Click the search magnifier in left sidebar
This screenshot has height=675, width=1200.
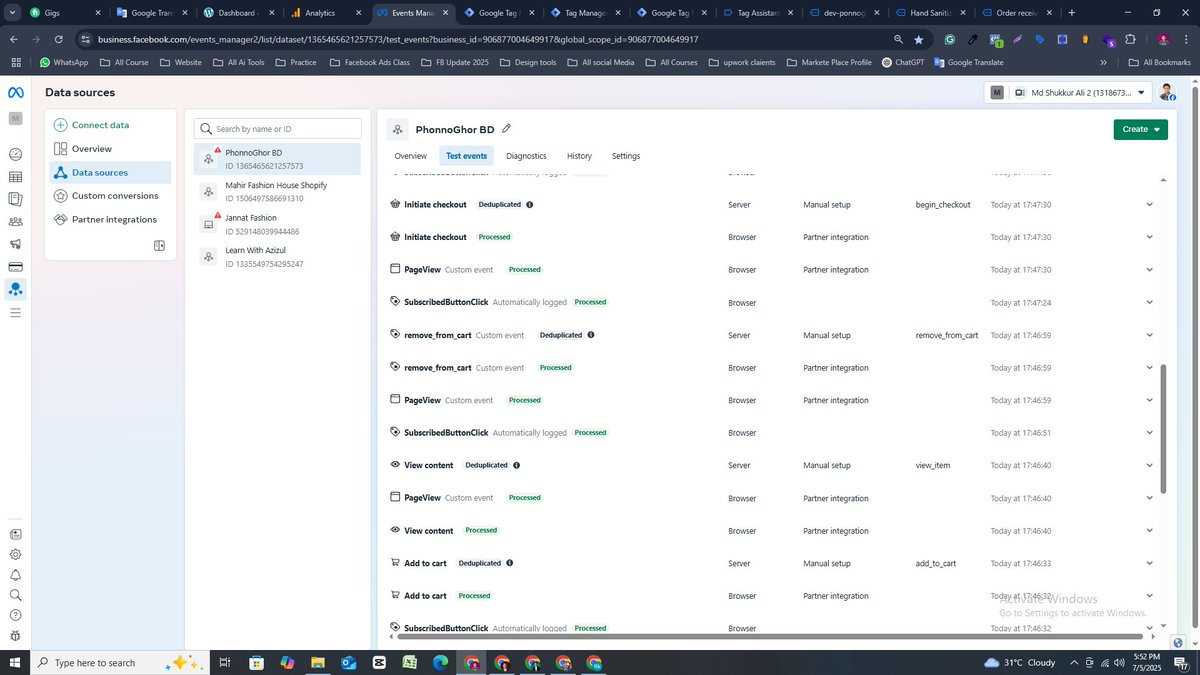15,595
